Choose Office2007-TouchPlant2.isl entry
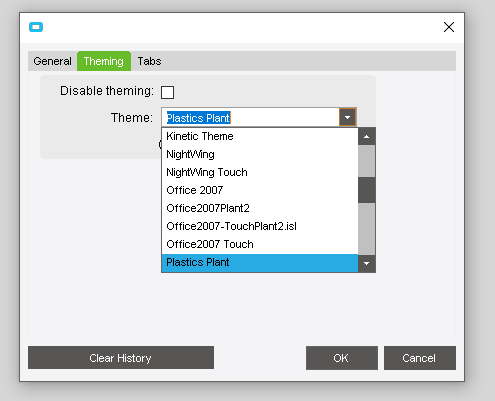The height and width of the screenshot is (401, 495). tap(260, 226)
